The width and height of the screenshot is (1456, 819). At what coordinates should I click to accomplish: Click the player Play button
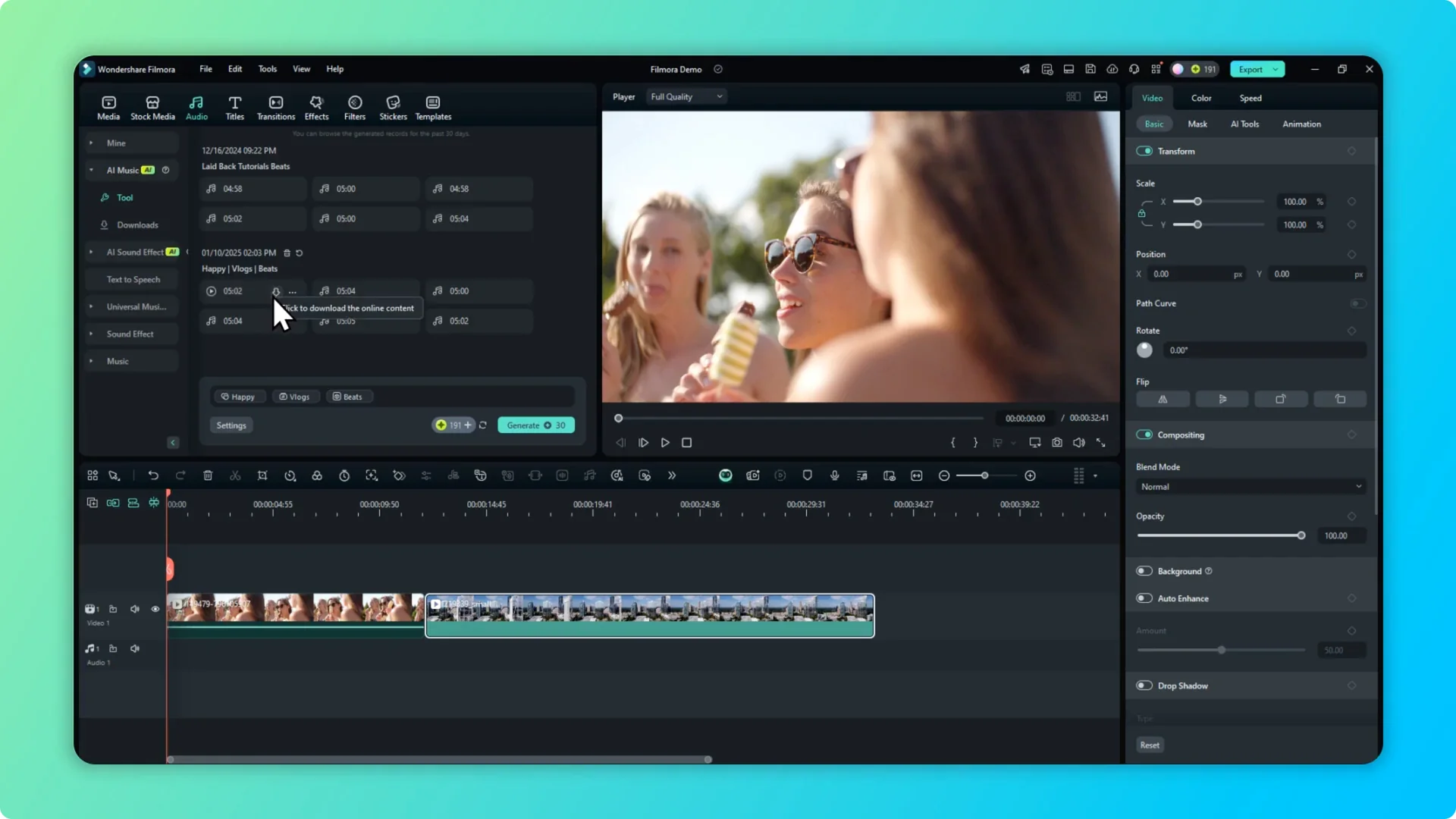point(665,442)
